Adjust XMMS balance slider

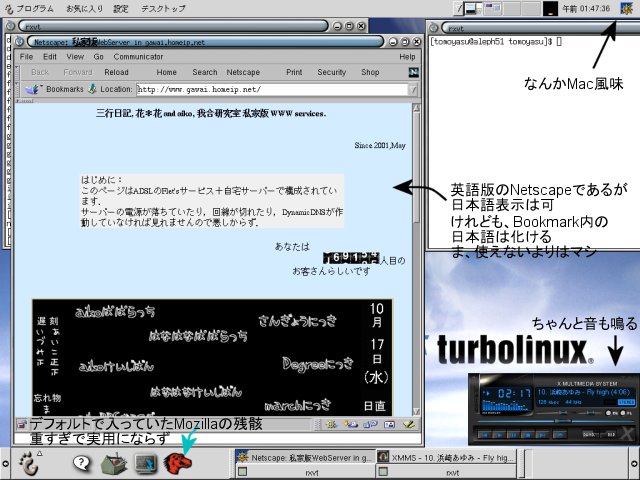[590, 413]
